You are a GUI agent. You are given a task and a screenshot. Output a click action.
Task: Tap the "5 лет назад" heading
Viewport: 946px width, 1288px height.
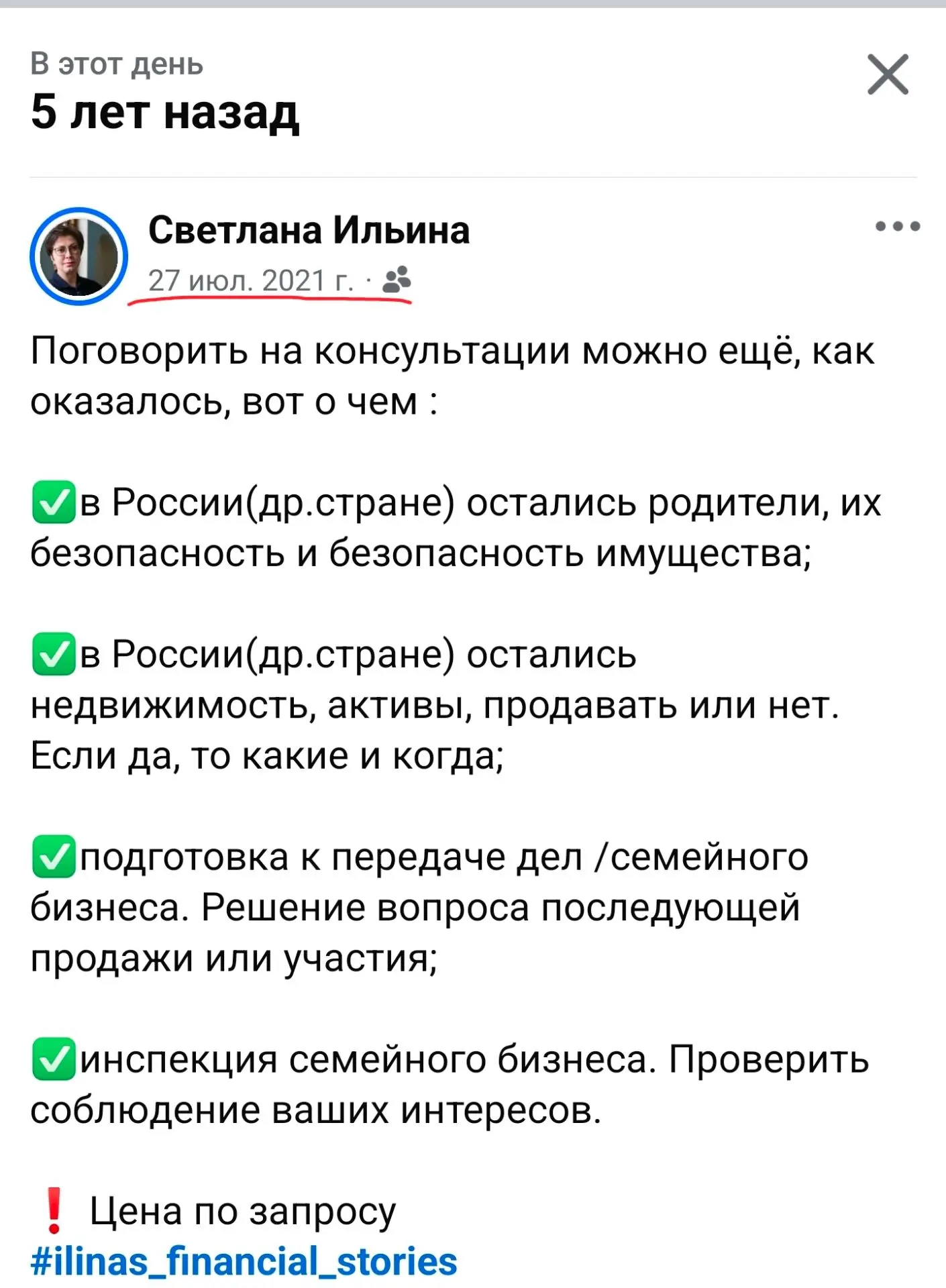[164, 111]
